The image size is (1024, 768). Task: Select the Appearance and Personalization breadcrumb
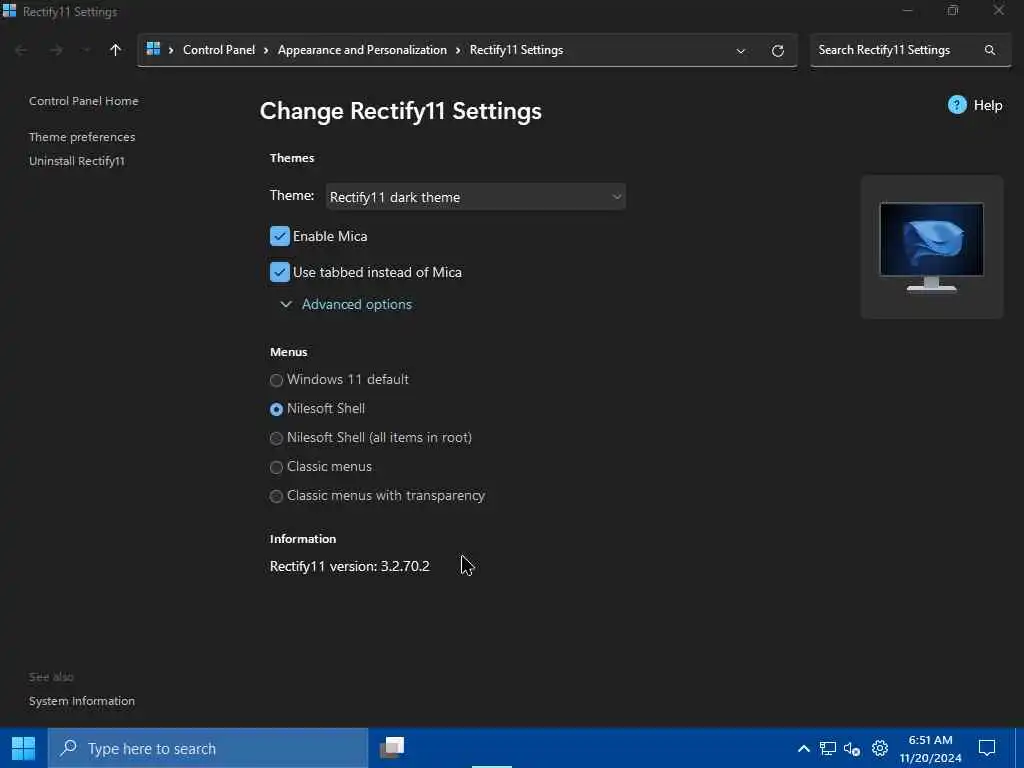[x=362, y=50]
